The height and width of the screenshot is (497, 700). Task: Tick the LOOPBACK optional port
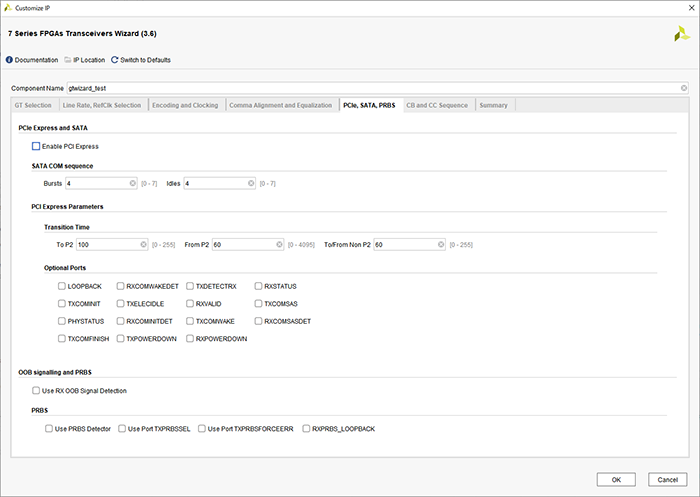(62, 286)
